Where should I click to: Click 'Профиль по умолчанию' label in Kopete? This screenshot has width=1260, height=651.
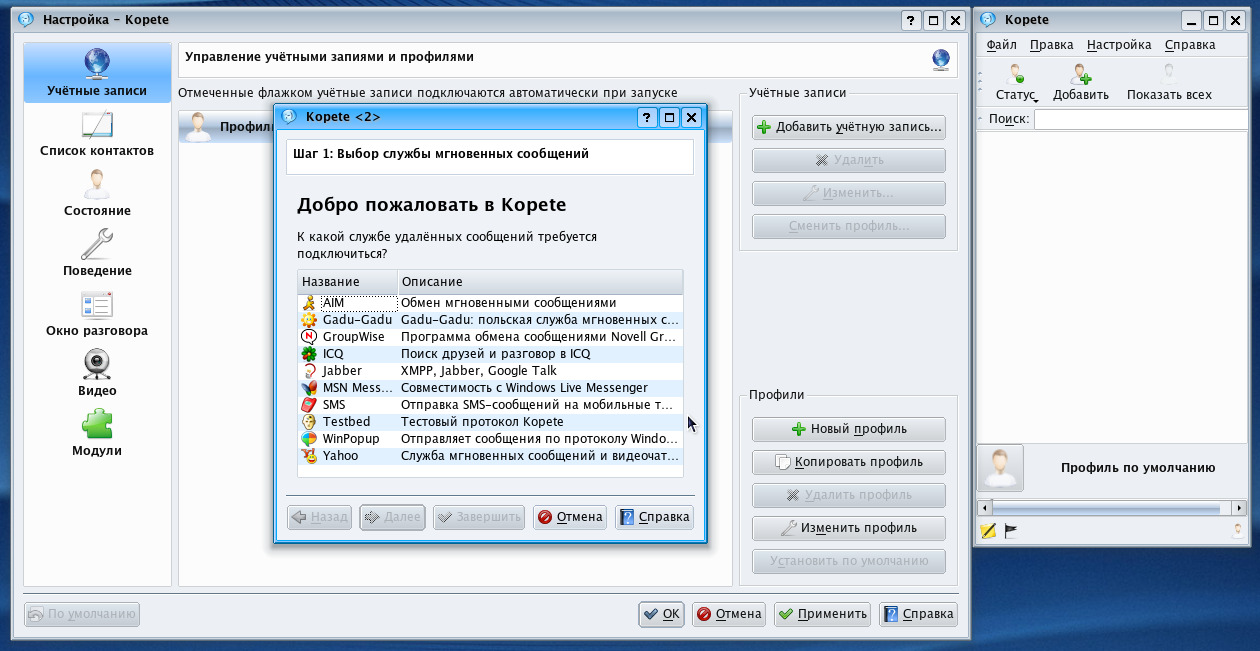point(1138,468)
